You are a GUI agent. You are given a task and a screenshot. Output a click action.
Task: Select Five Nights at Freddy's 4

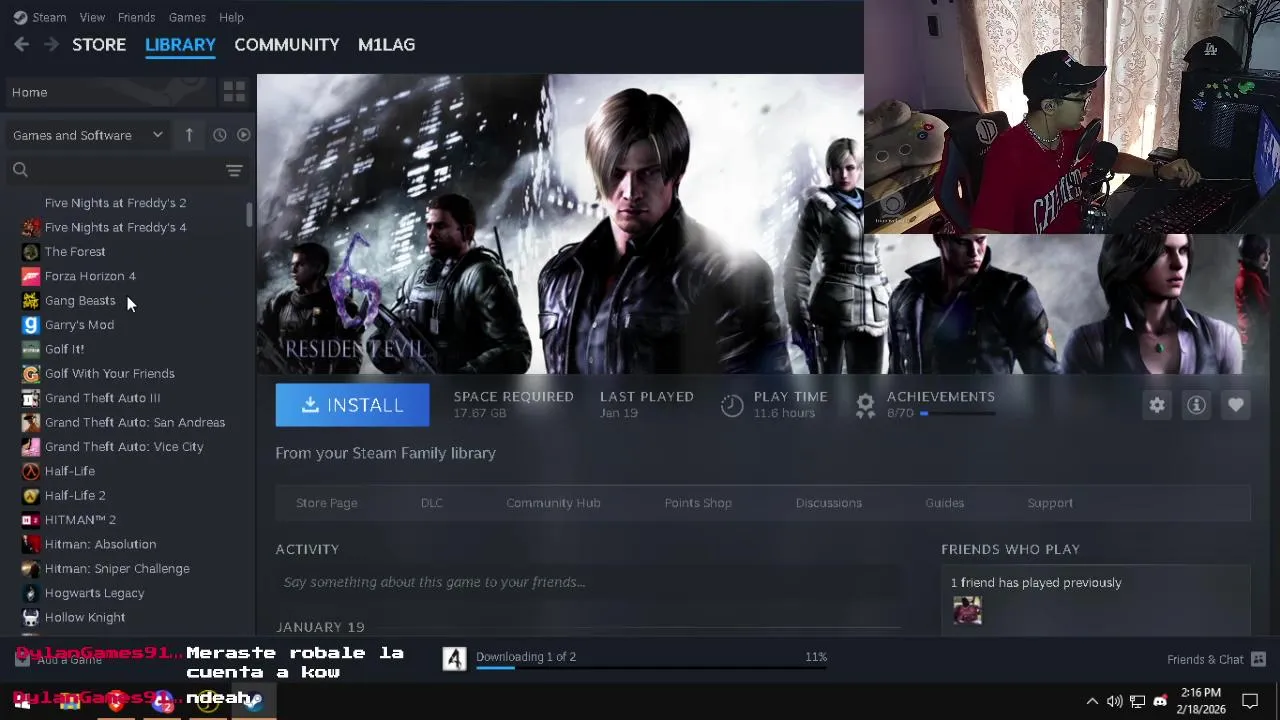click(115, 227)
